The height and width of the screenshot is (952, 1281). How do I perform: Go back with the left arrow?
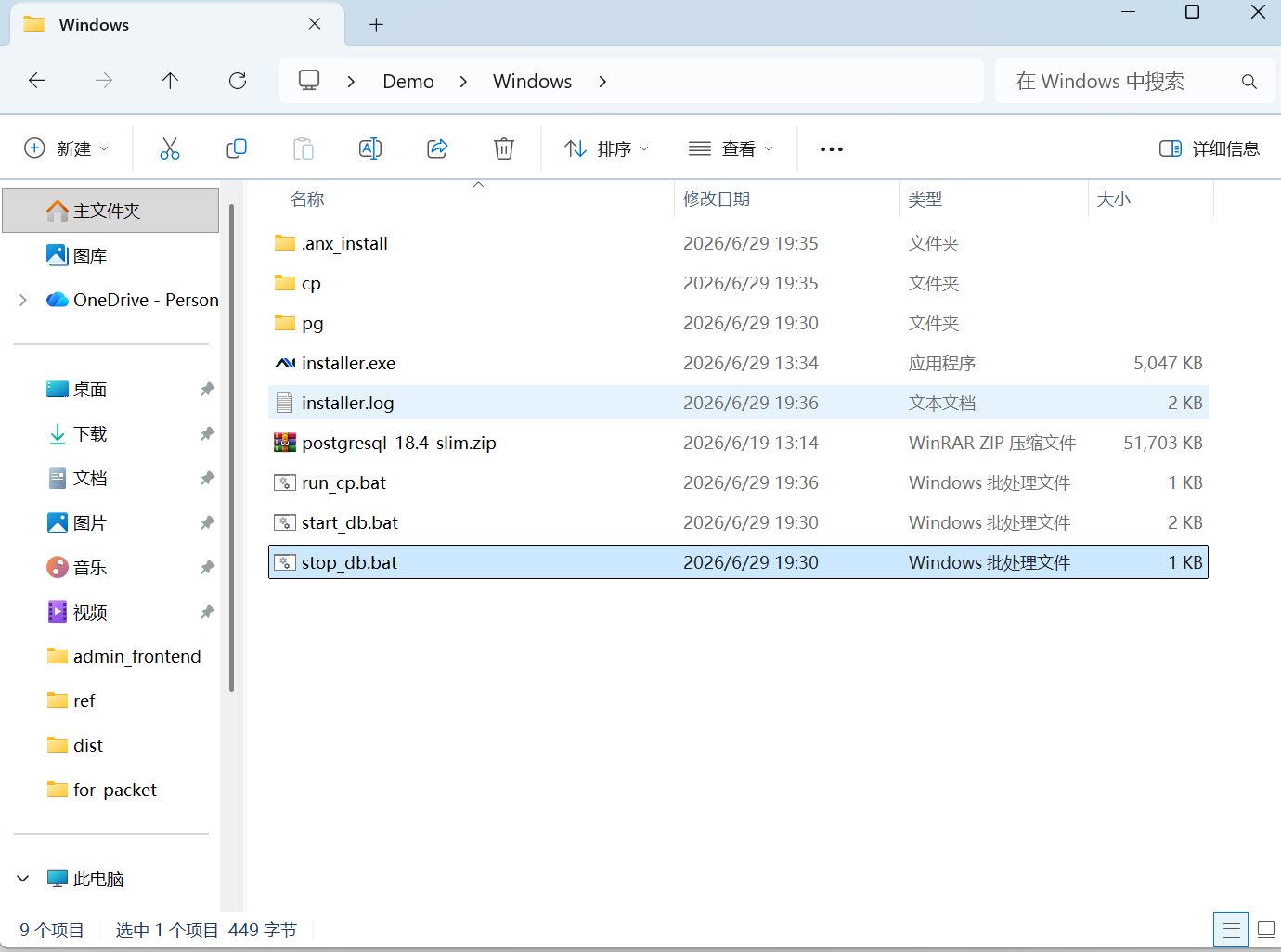(x=37, y=81)
